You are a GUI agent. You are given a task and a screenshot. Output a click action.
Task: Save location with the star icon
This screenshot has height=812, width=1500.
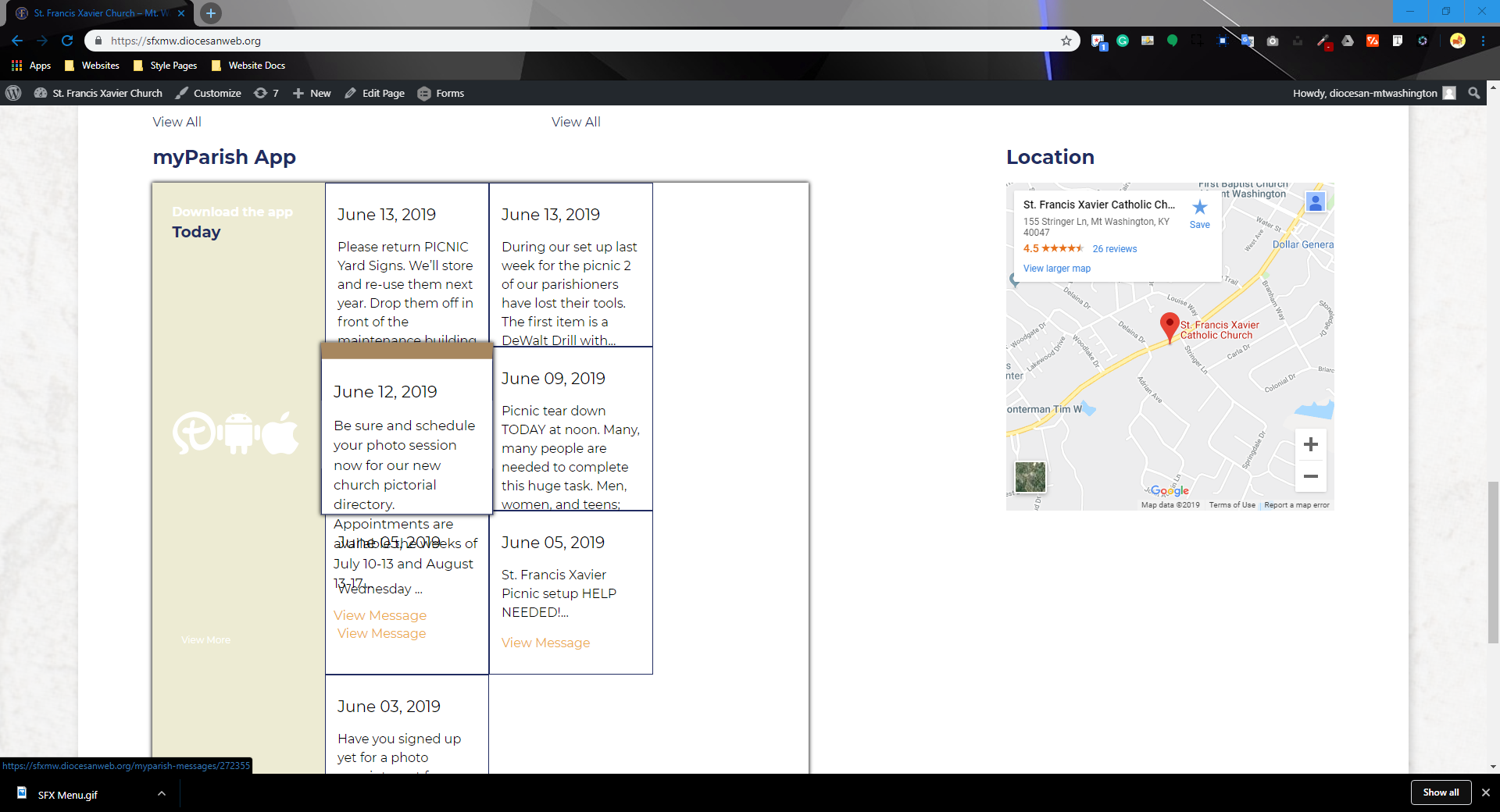coord(1199,212)
